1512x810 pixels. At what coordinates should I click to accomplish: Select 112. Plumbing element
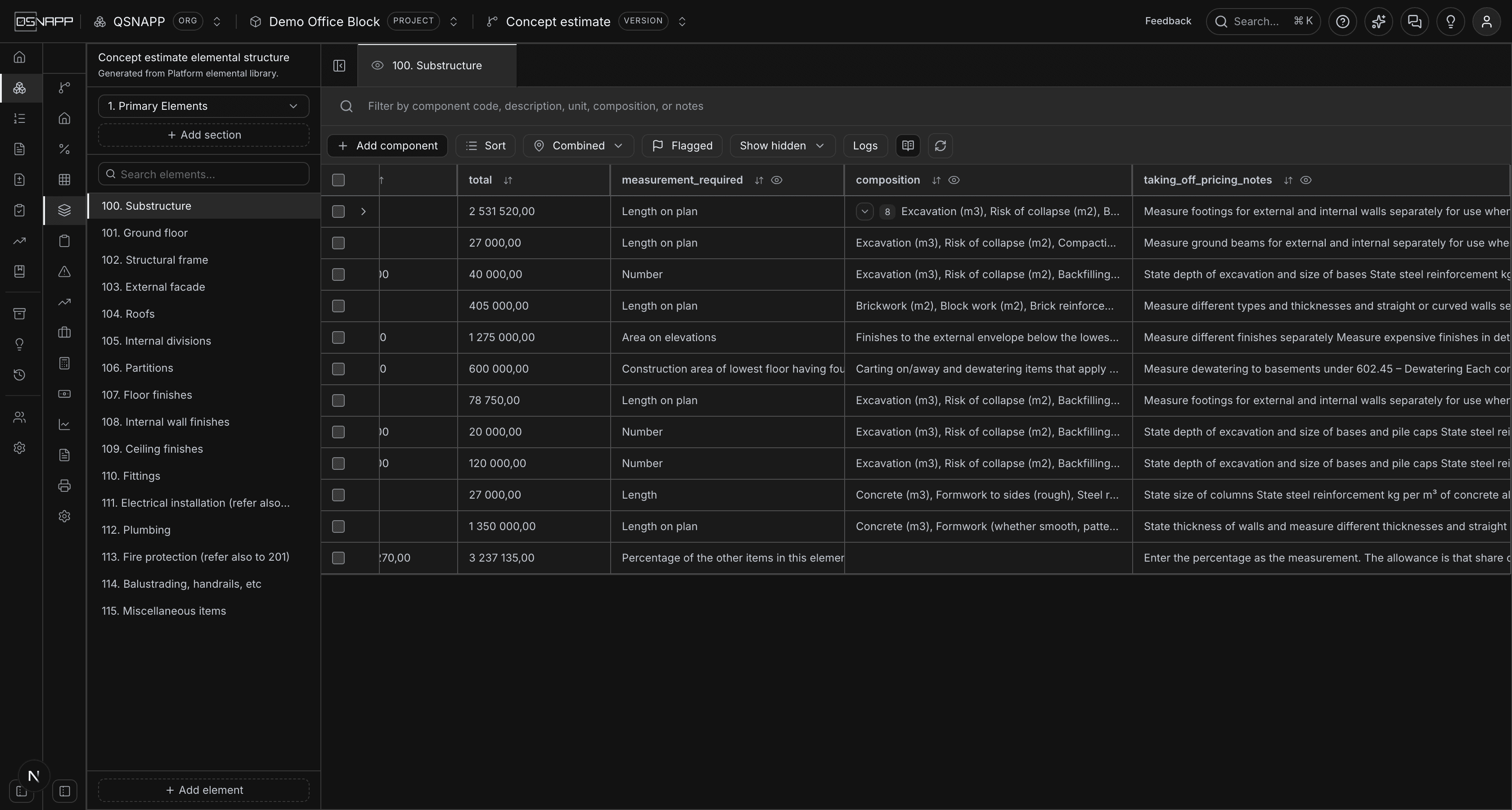point(204,530)
